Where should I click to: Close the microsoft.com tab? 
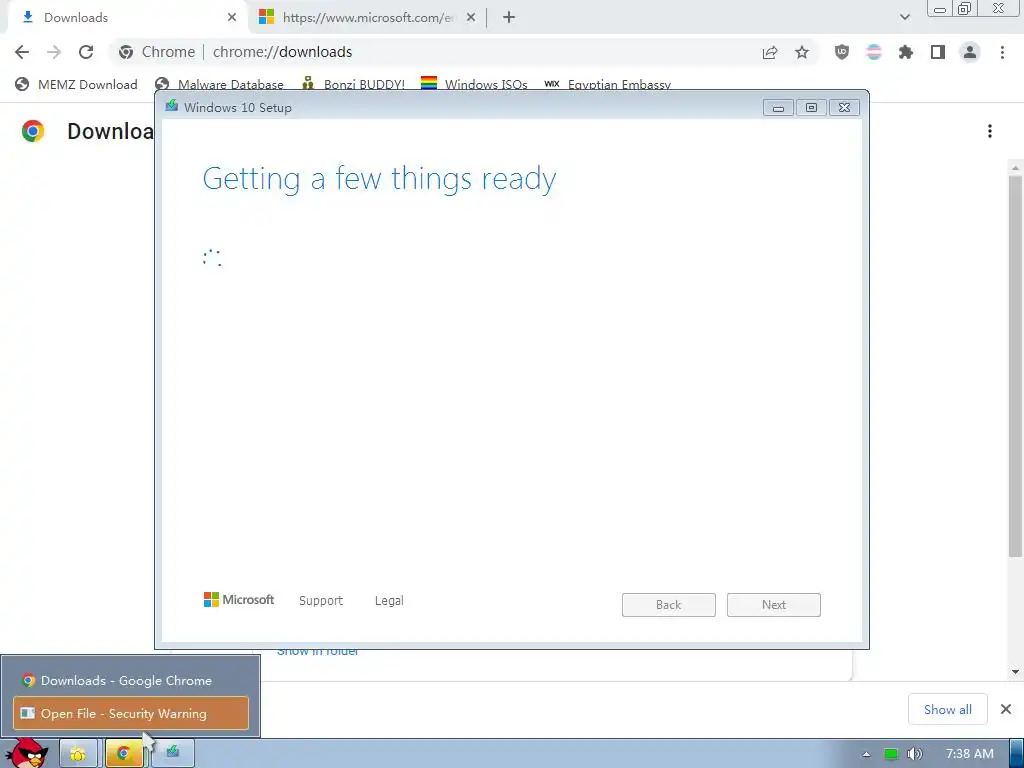471,18
